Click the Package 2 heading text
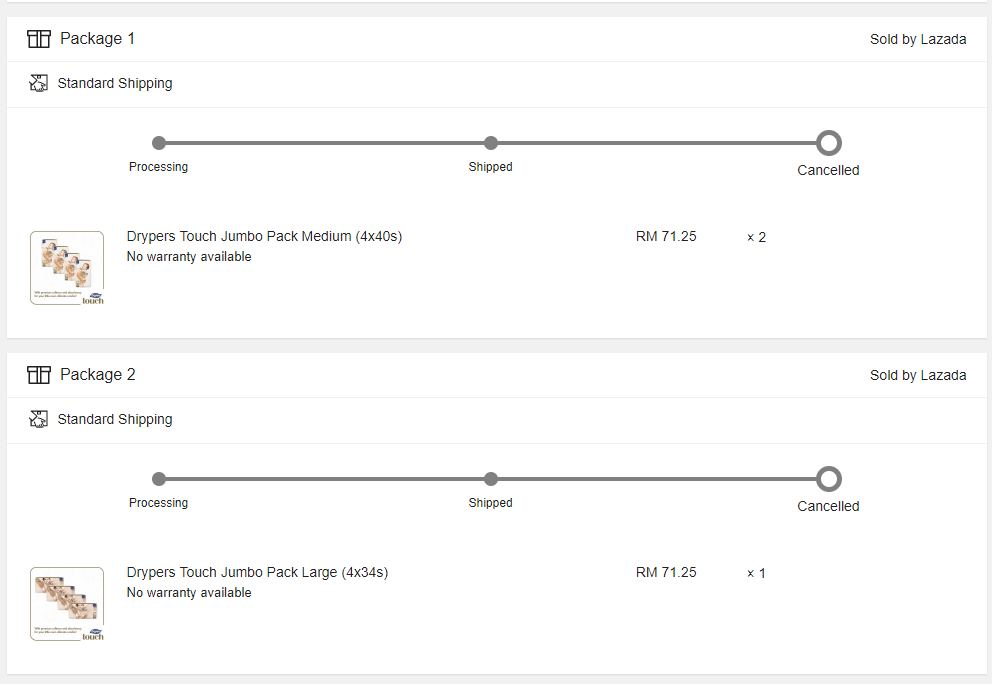The image size is (992, 684). pos(97,375)
